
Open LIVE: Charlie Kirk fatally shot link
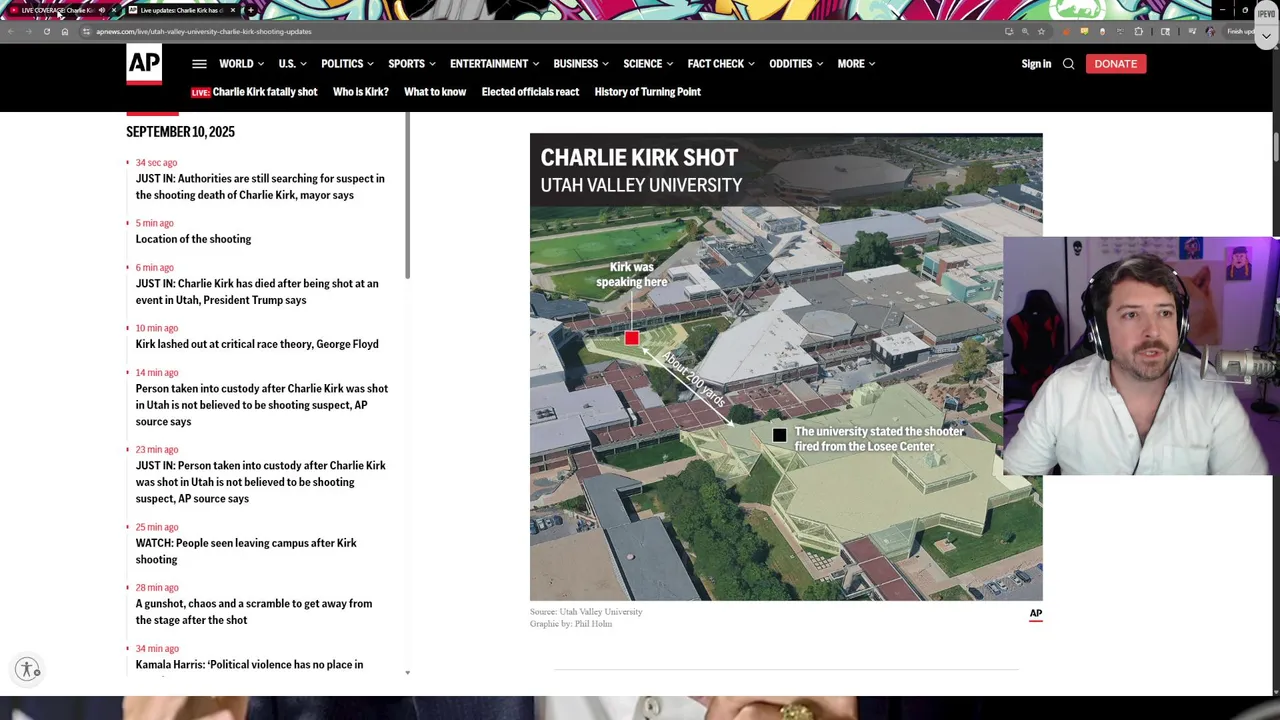pos(254,92)
